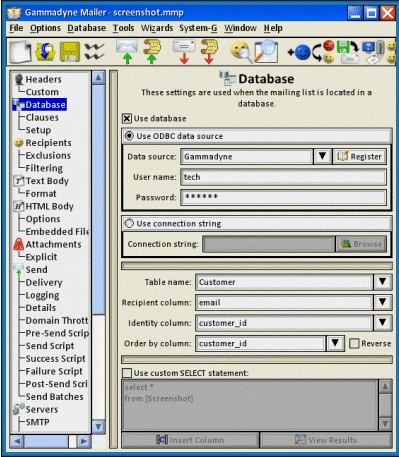Enable the Reverse order checkbox
Image resolution: width=399 pixels, height=457 pixels.
pos(354,343)
